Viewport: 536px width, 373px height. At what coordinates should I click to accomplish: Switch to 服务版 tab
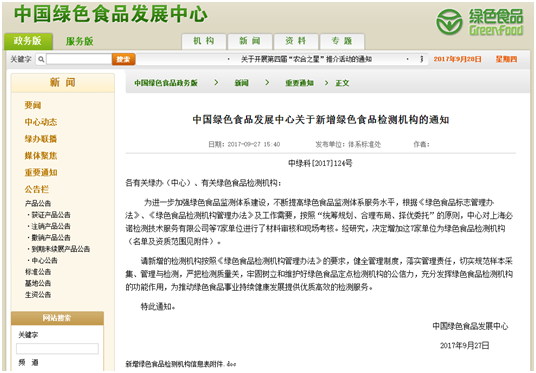[79, 41]
